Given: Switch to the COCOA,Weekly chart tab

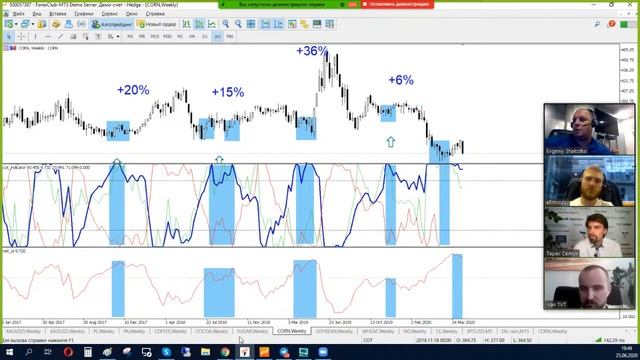Looking at the screenshot, I should [212, 331].
